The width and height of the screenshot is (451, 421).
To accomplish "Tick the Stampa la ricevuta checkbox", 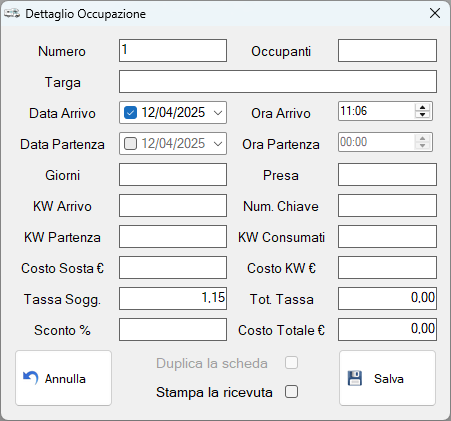I will click(x=291, y=392).
